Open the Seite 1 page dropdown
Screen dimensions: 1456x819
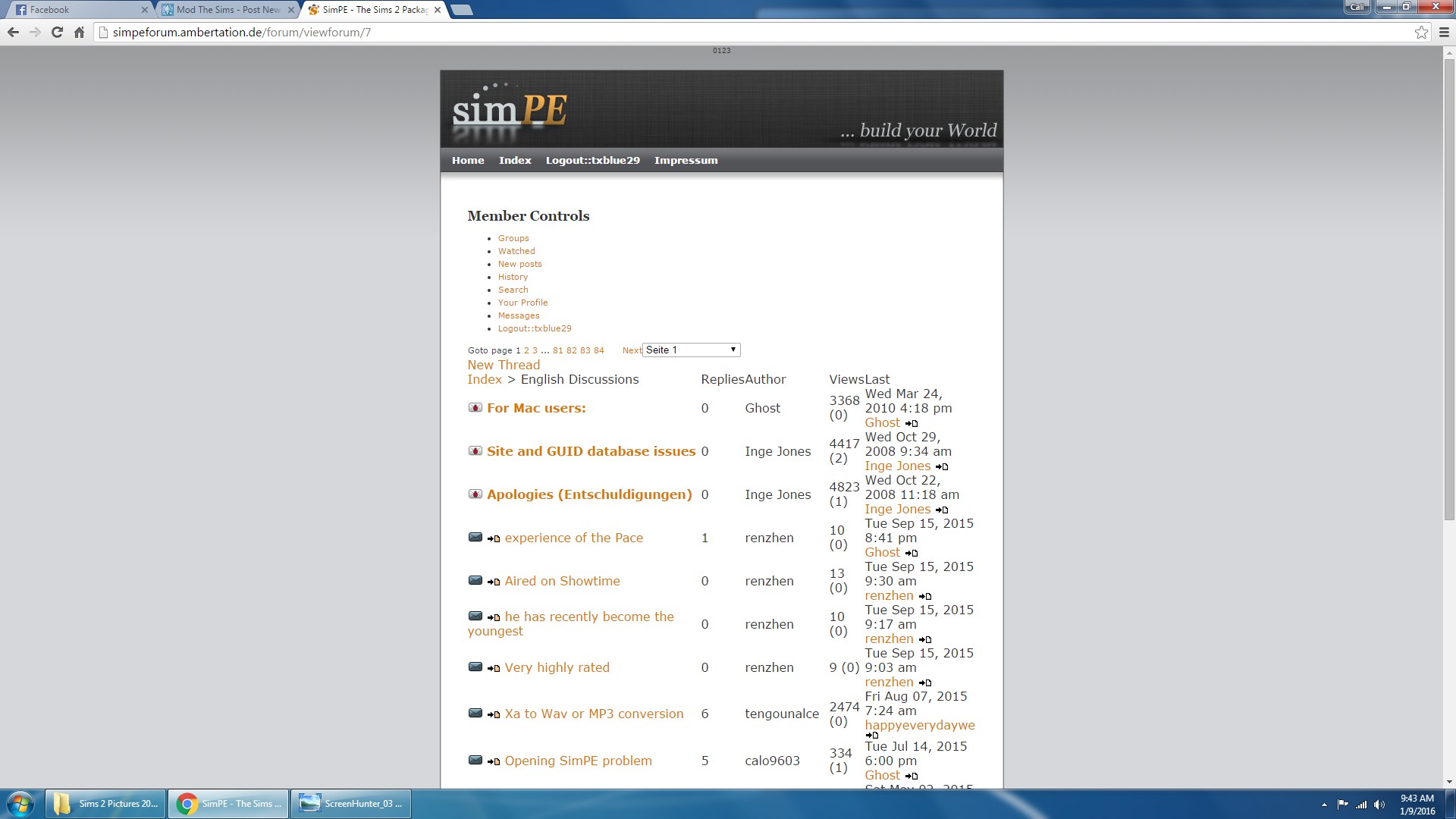(x=691, y=350)
